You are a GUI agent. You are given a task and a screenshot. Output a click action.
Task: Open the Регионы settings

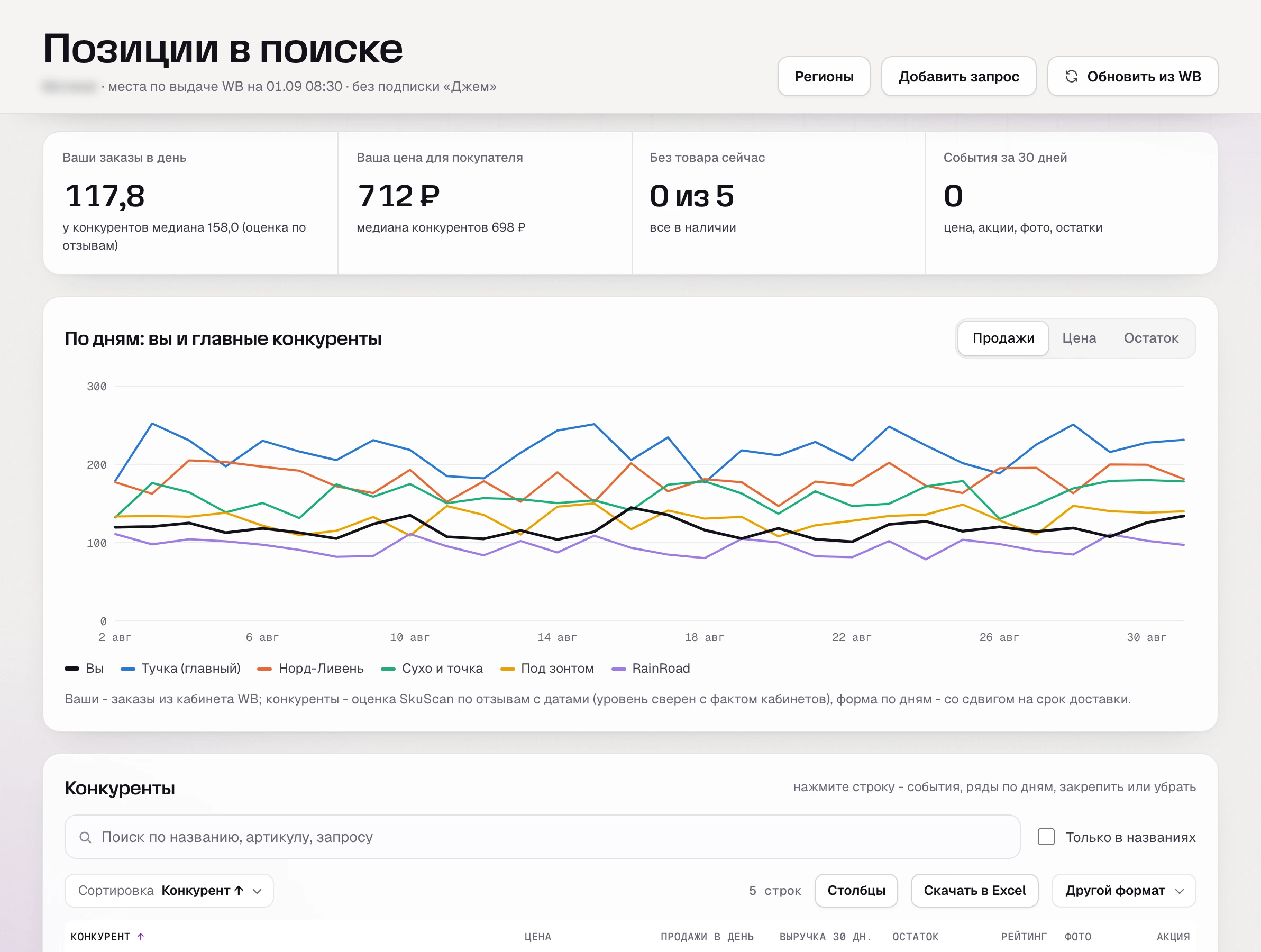pos(824,76)
